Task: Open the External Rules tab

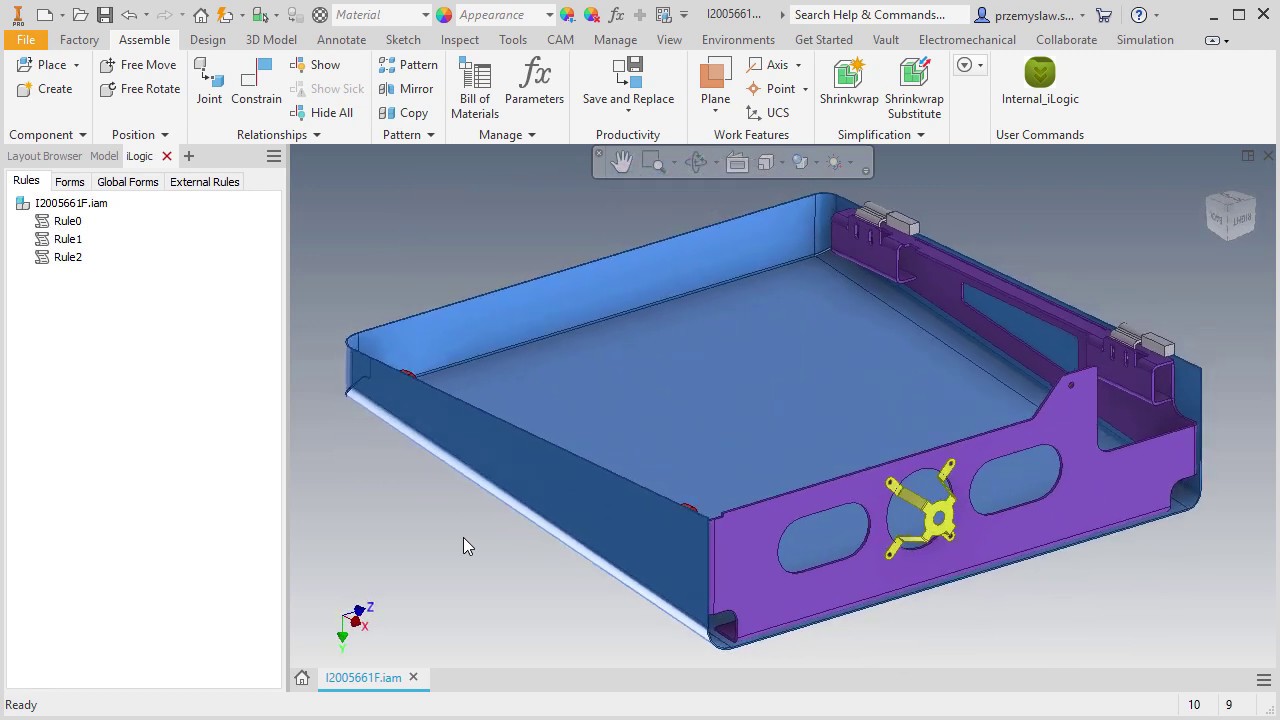Action: click(205, 182)
